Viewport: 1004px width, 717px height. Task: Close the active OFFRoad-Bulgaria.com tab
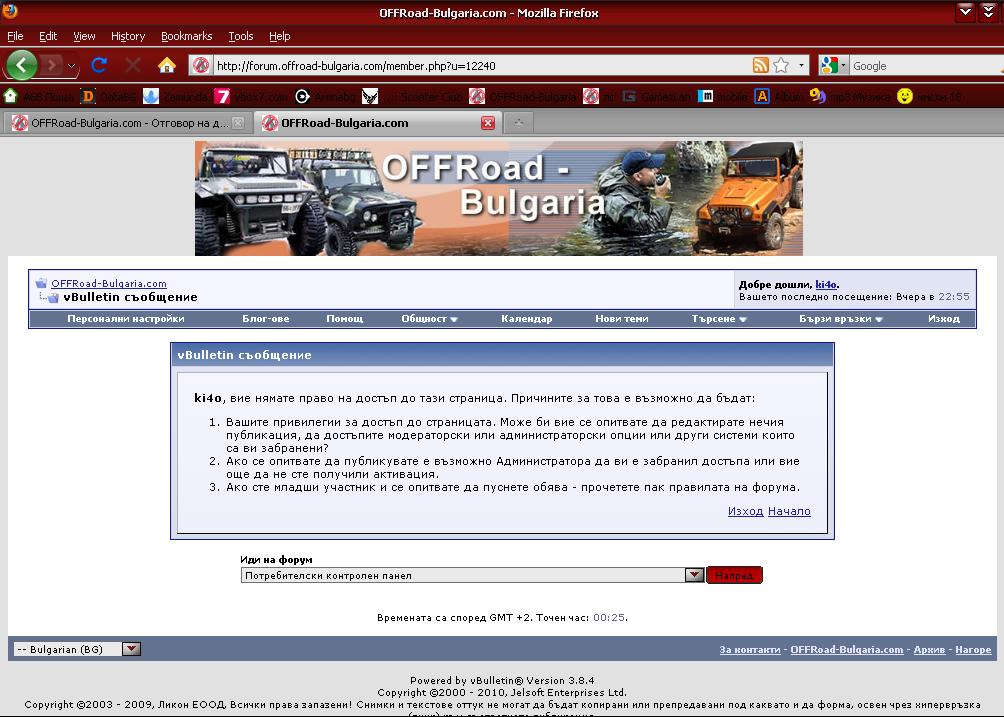tap(488, 123)
